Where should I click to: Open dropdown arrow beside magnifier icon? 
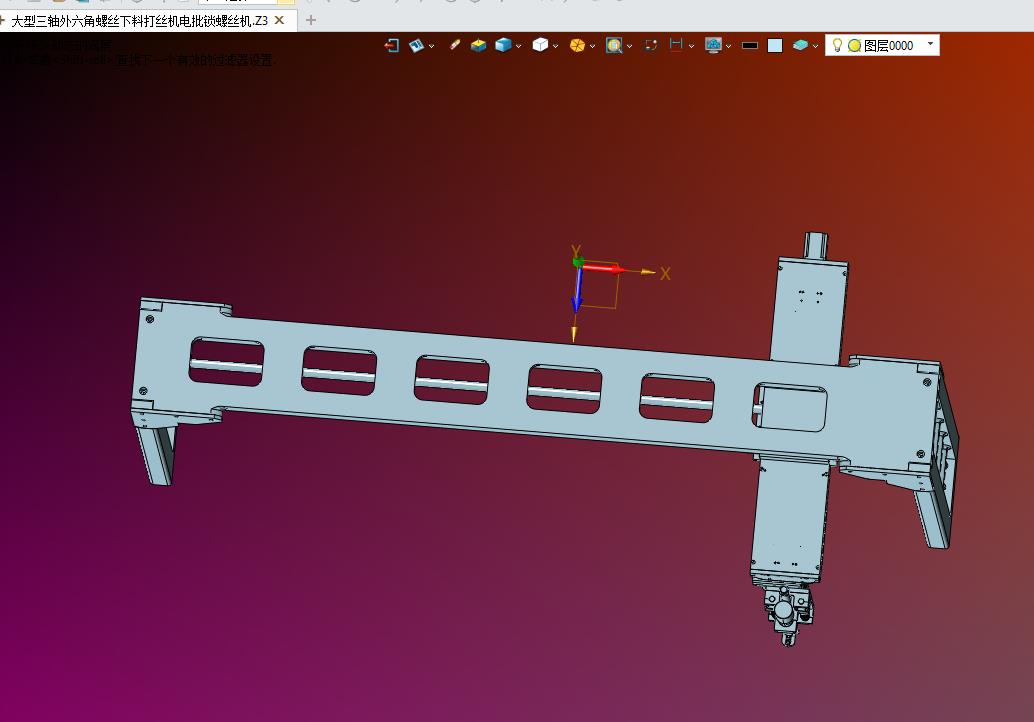click(629, 46)
